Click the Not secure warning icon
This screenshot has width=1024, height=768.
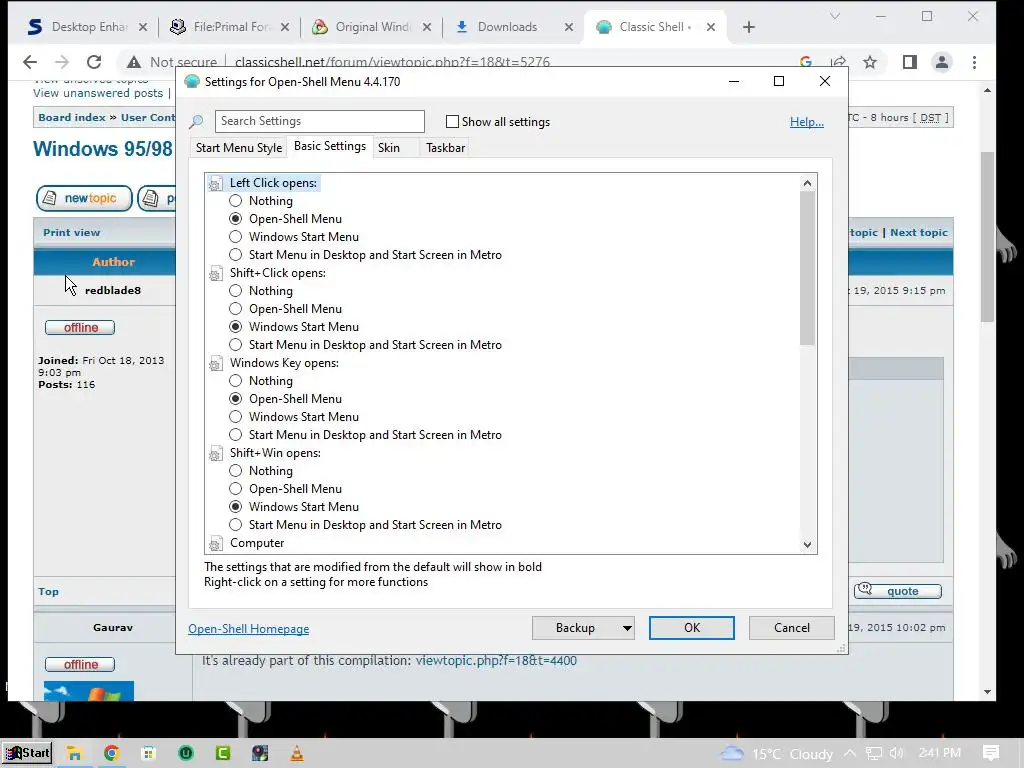pyautogui.click(x=134, y=62)
